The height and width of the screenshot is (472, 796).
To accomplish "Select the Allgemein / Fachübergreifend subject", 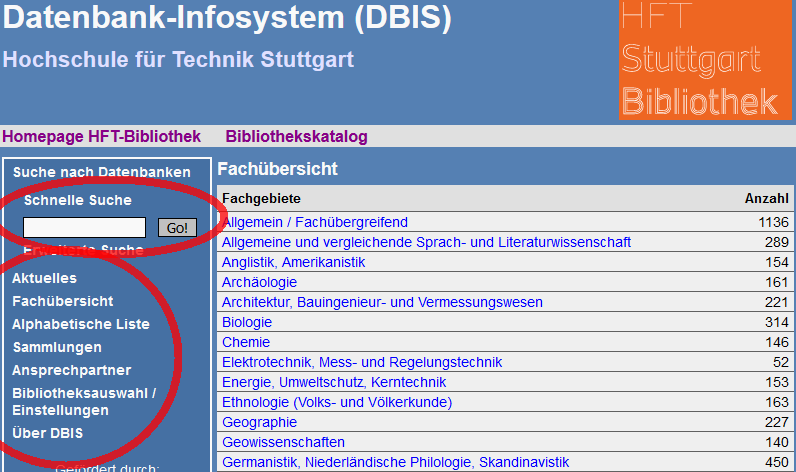I will 315,222.
